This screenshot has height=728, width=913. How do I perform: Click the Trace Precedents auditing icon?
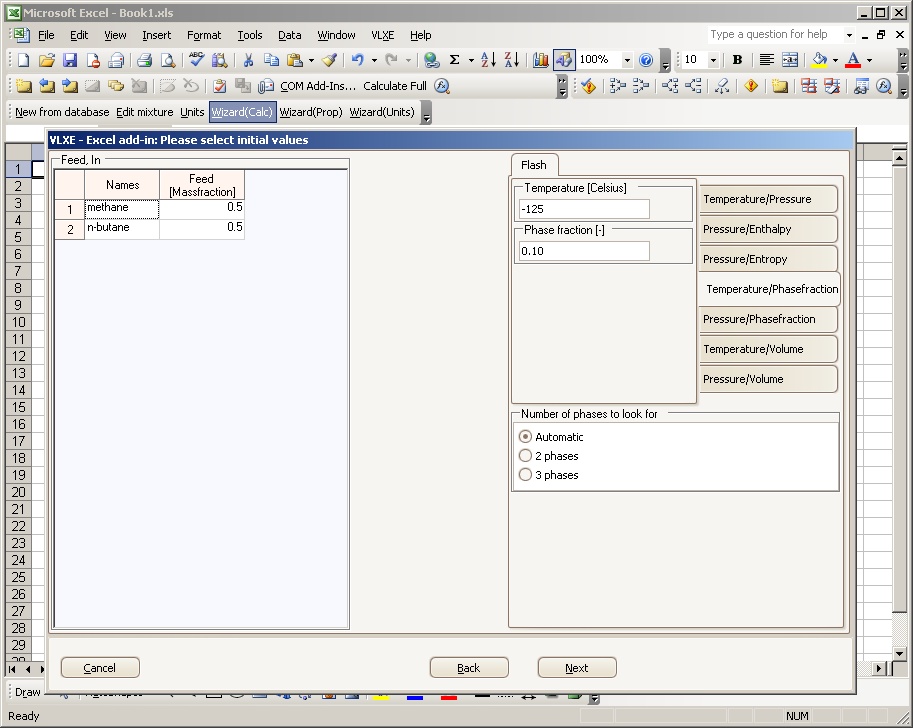tap(617, 86)
